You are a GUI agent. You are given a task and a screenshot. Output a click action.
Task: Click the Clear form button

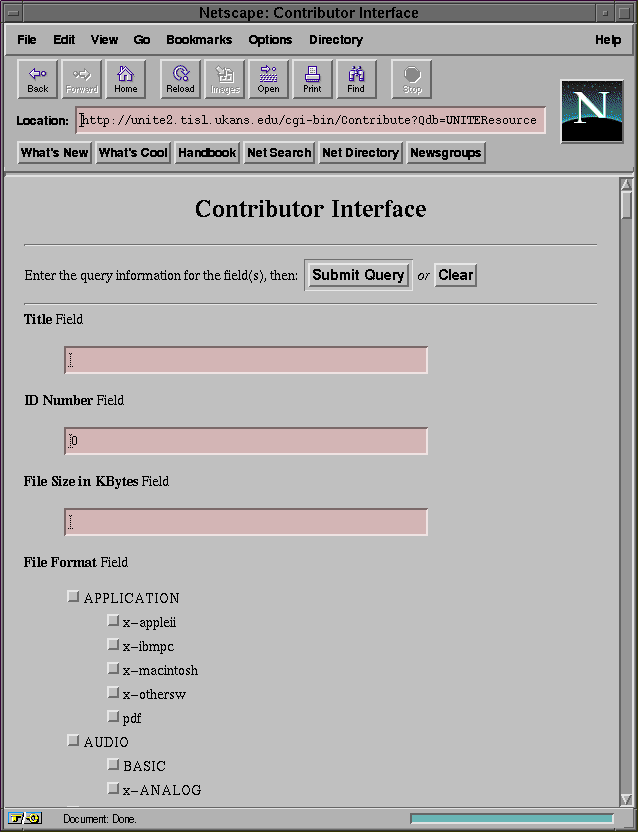coord(455,275)
